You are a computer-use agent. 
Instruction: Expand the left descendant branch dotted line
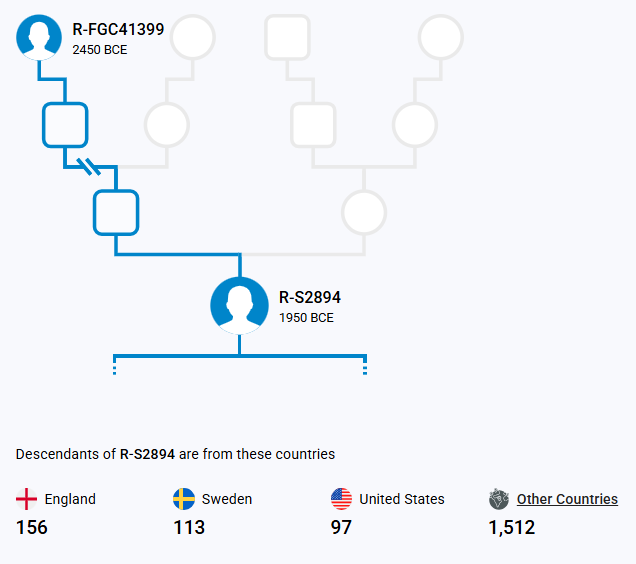click(x=114, y=365)
